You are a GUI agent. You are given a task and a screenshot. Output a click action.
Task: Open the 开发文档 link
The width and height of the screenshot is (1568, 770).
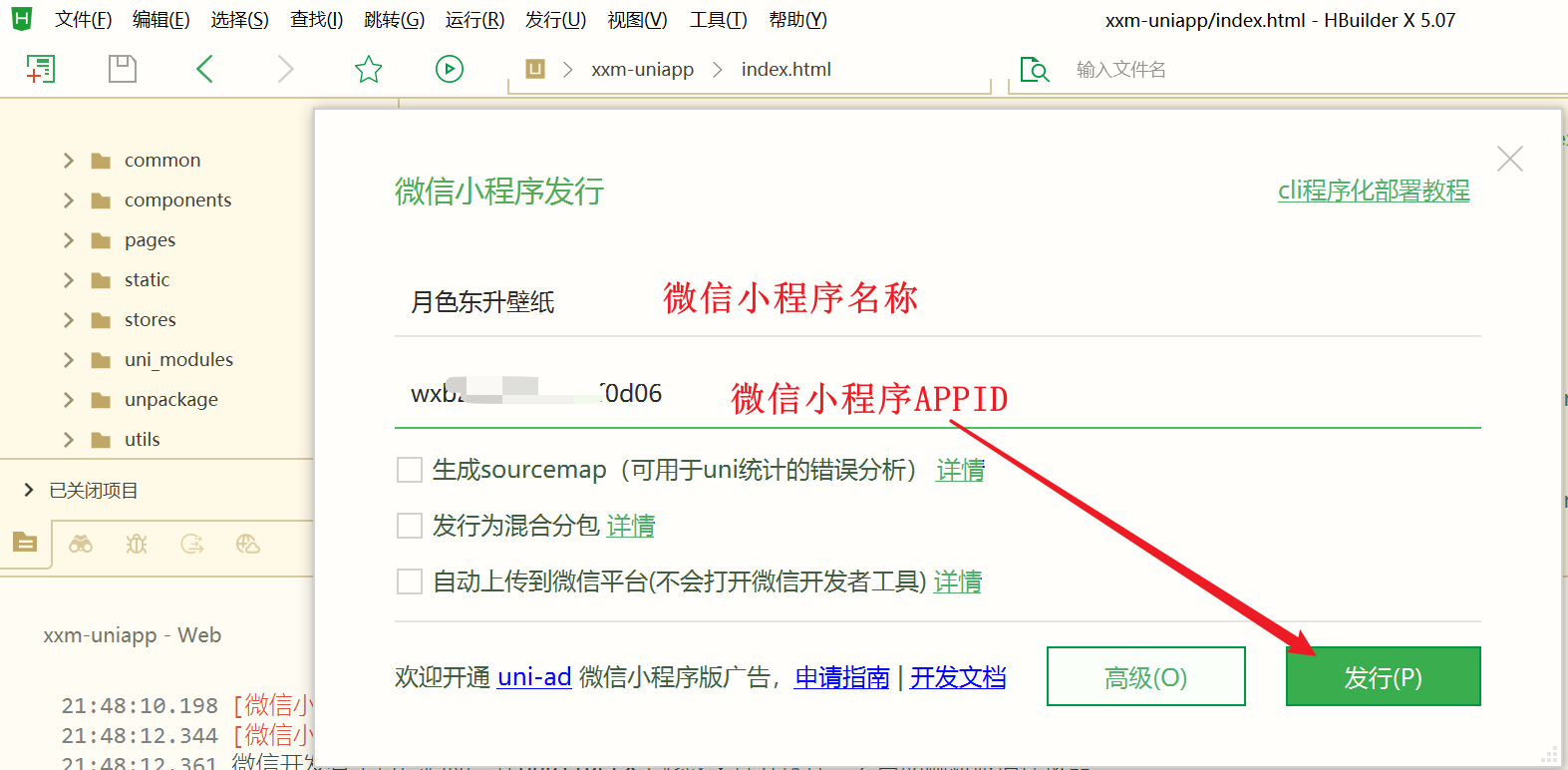958,677
